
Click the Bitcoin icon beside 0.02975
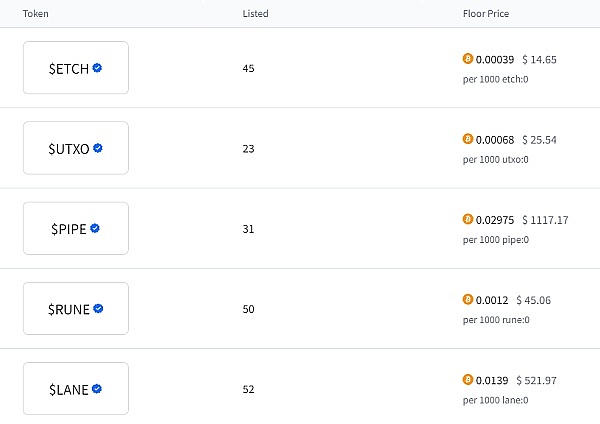tap(467, 219)
